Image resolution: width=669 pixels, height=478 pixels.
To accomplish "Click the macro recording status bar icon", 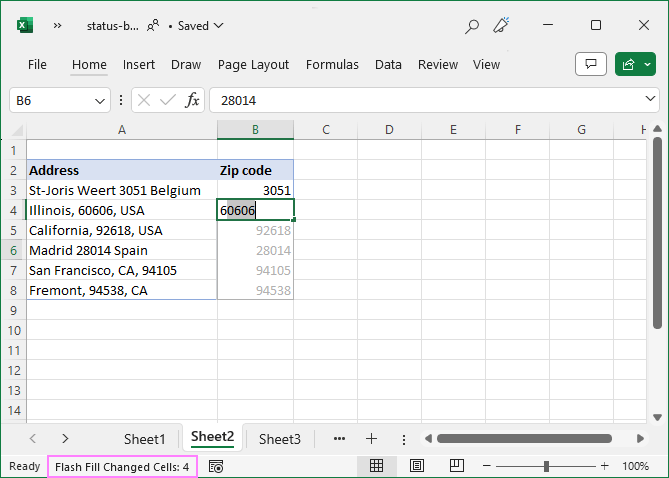I will (216, 467).
